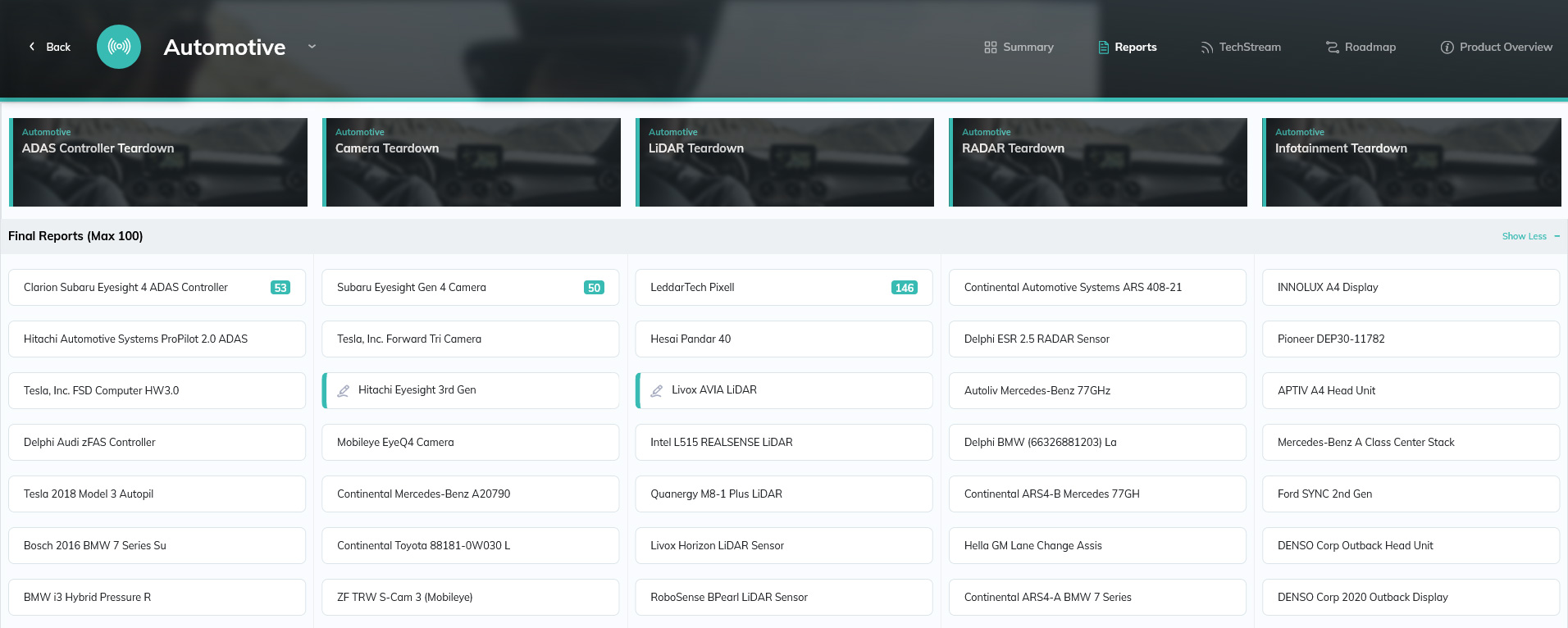
Task: Click the TechStream feed icon
Action: (1206, 48)
